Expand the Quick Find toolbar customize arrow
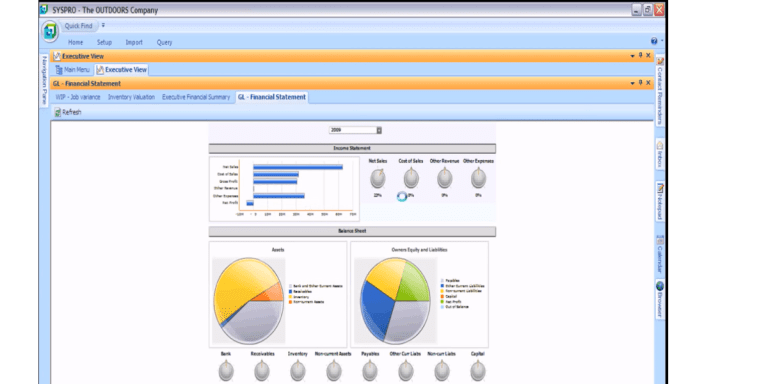The image size is (768, 384). 103,25
